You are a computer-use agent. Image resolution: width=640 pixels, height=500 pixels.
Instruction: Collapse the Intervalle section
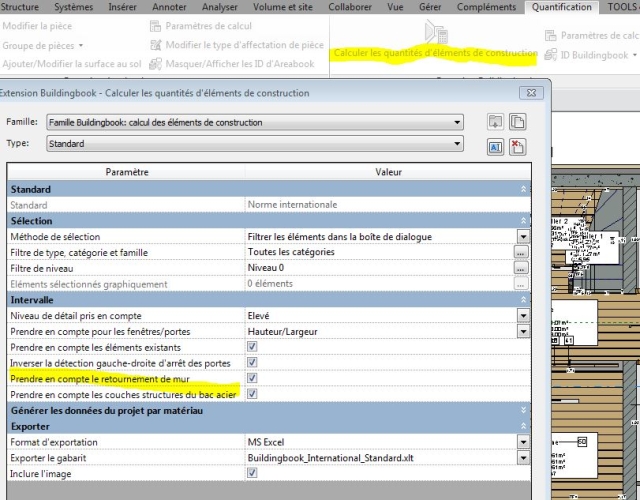523,300
